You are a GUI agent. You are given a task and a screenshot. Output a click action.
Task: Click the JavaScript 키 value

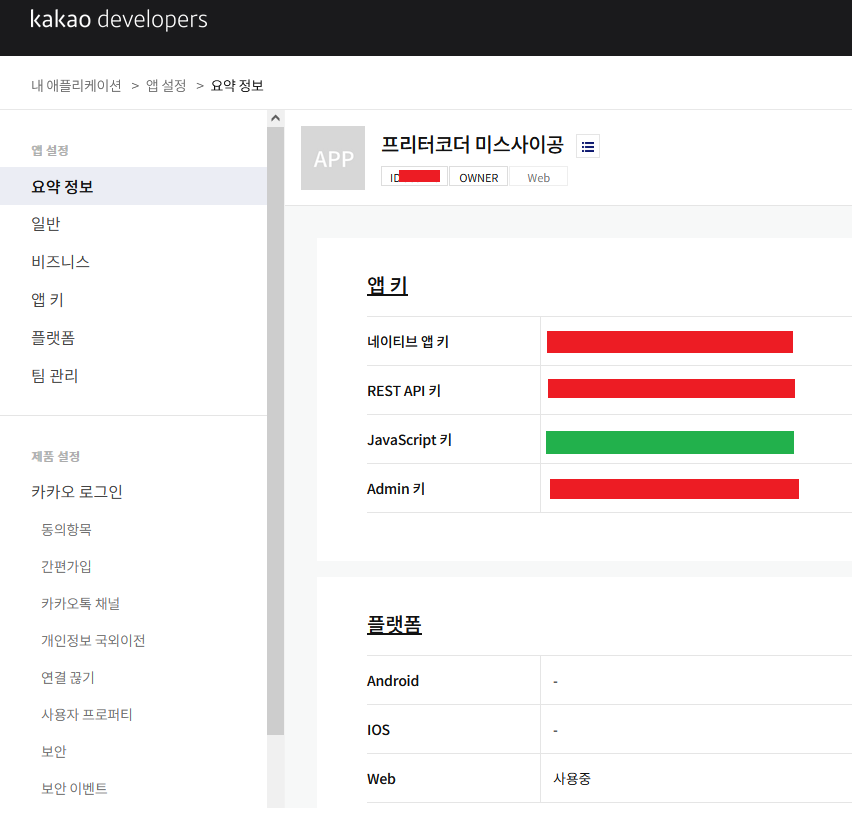669,442
